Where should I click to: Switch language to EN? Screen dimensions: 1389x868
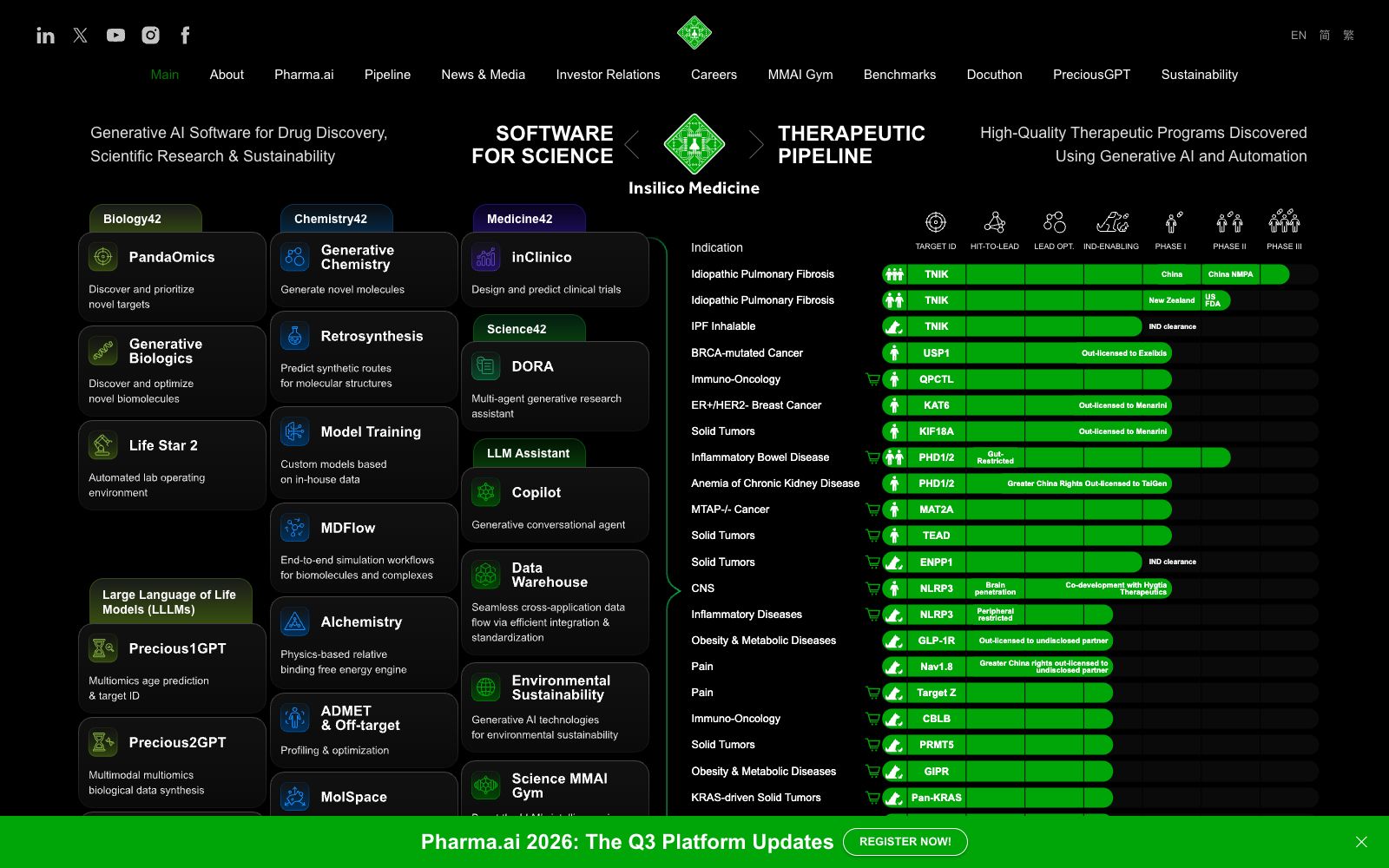click(1299, 36)
